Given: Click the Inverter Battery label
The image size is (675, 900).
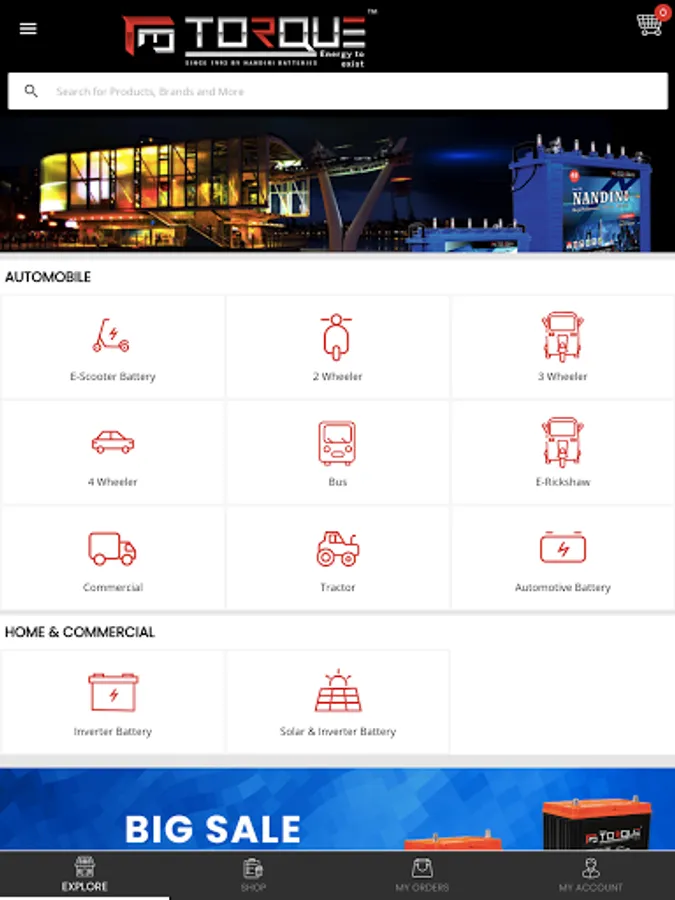Looking at the screenshot, I should pos(112,731).
